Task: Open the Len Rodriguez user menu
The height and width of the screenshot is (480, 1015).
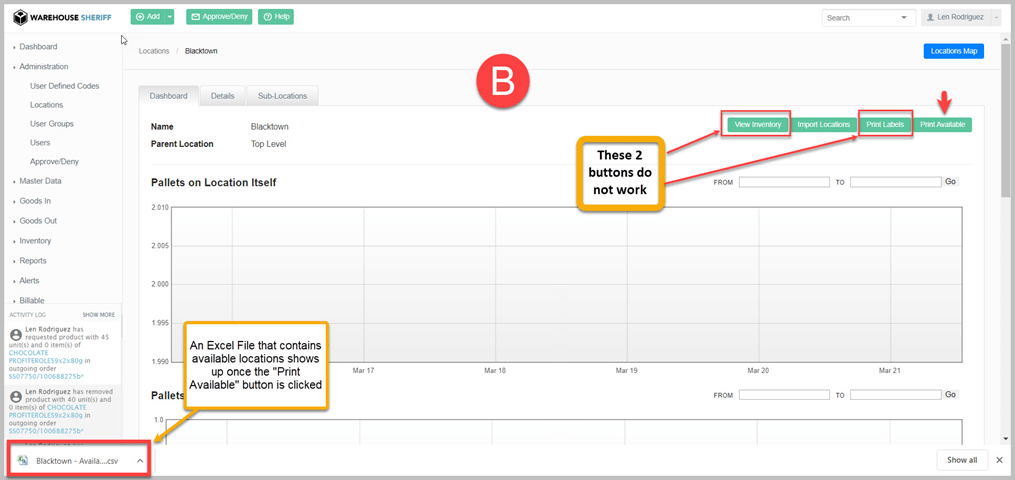Action: pyautogui.click(x=960, y=17)
